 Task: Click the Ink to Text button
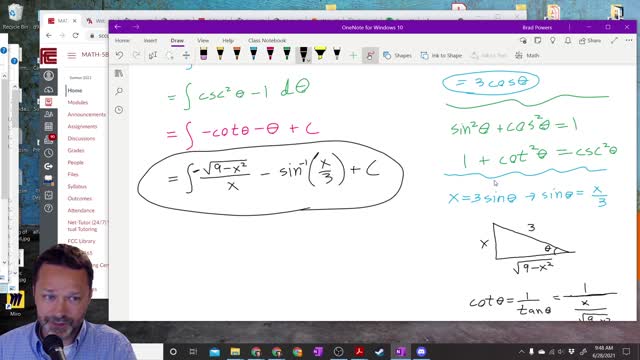pyautogui.click(x=488, y=56)
